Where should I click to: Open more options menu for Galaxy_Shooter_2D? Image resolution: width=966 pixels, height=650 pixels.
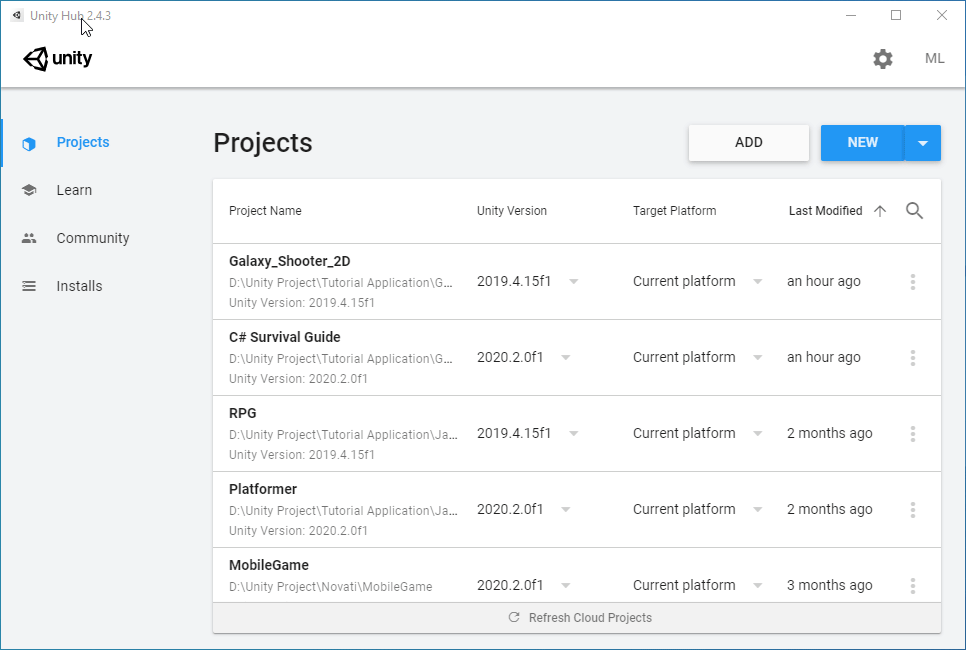point(913,282)
